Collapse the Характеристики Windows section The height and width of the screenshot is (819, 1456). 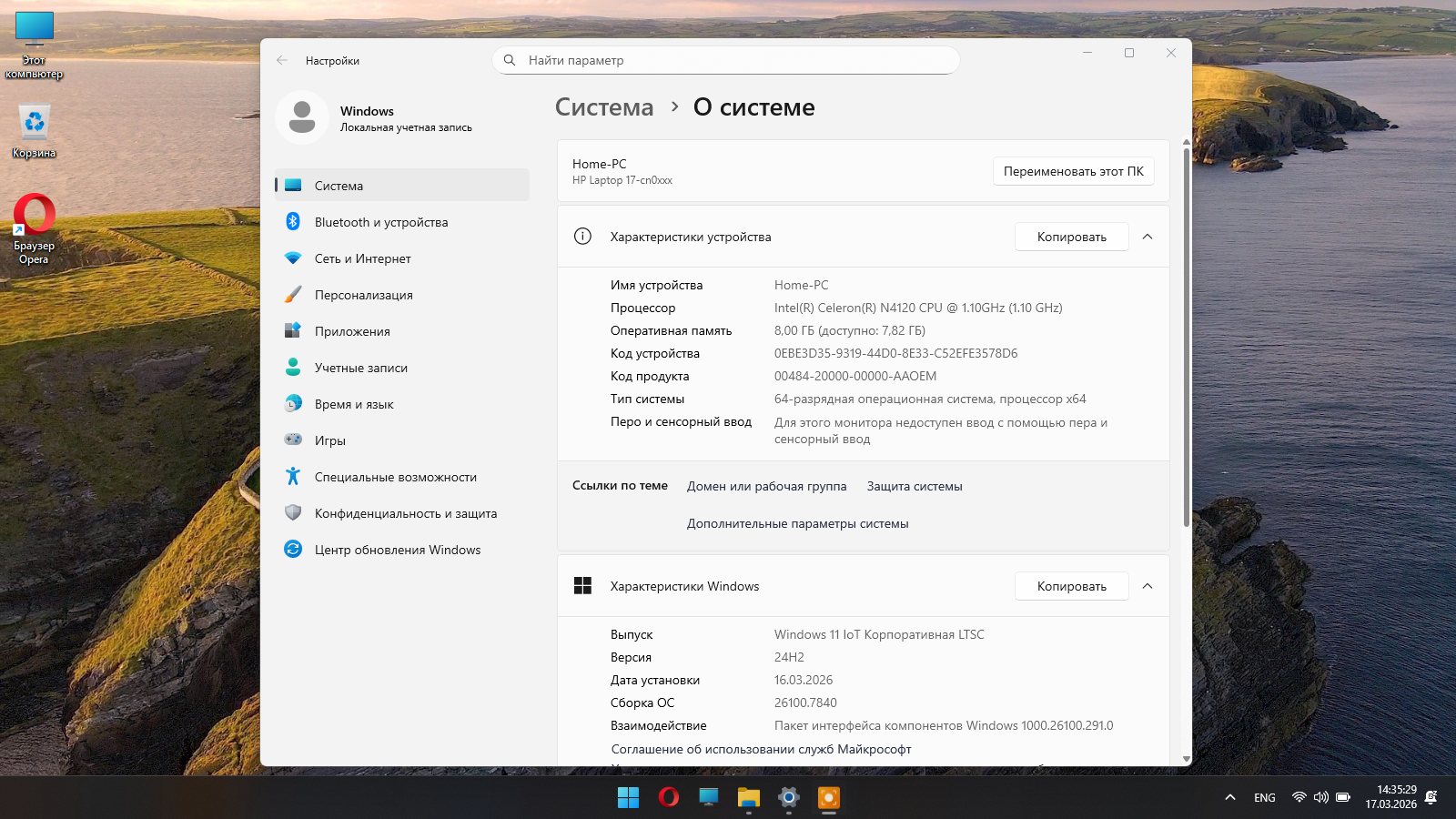click(1148, 586)
